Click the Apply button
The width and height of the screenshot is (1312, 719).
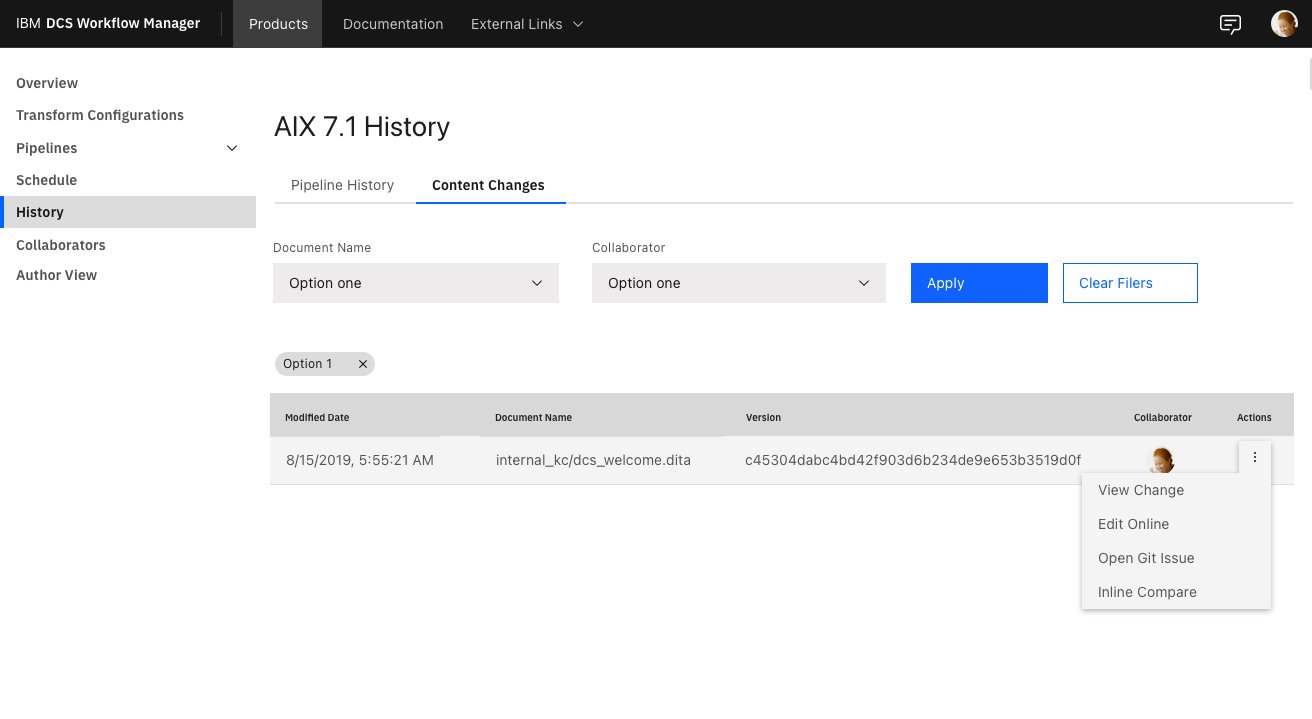[979, 283]
